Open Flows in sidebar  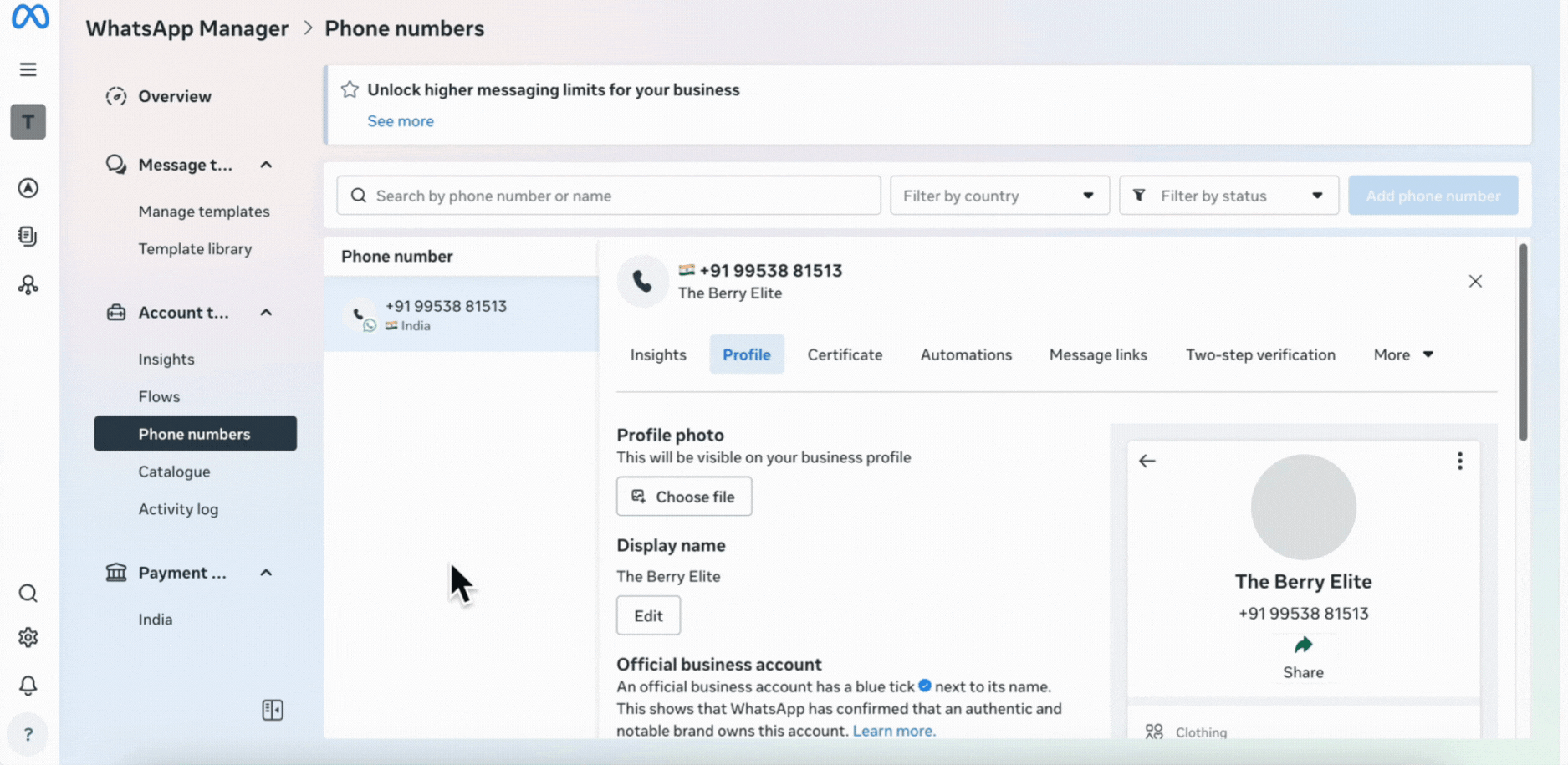click(x=159, y=396)
